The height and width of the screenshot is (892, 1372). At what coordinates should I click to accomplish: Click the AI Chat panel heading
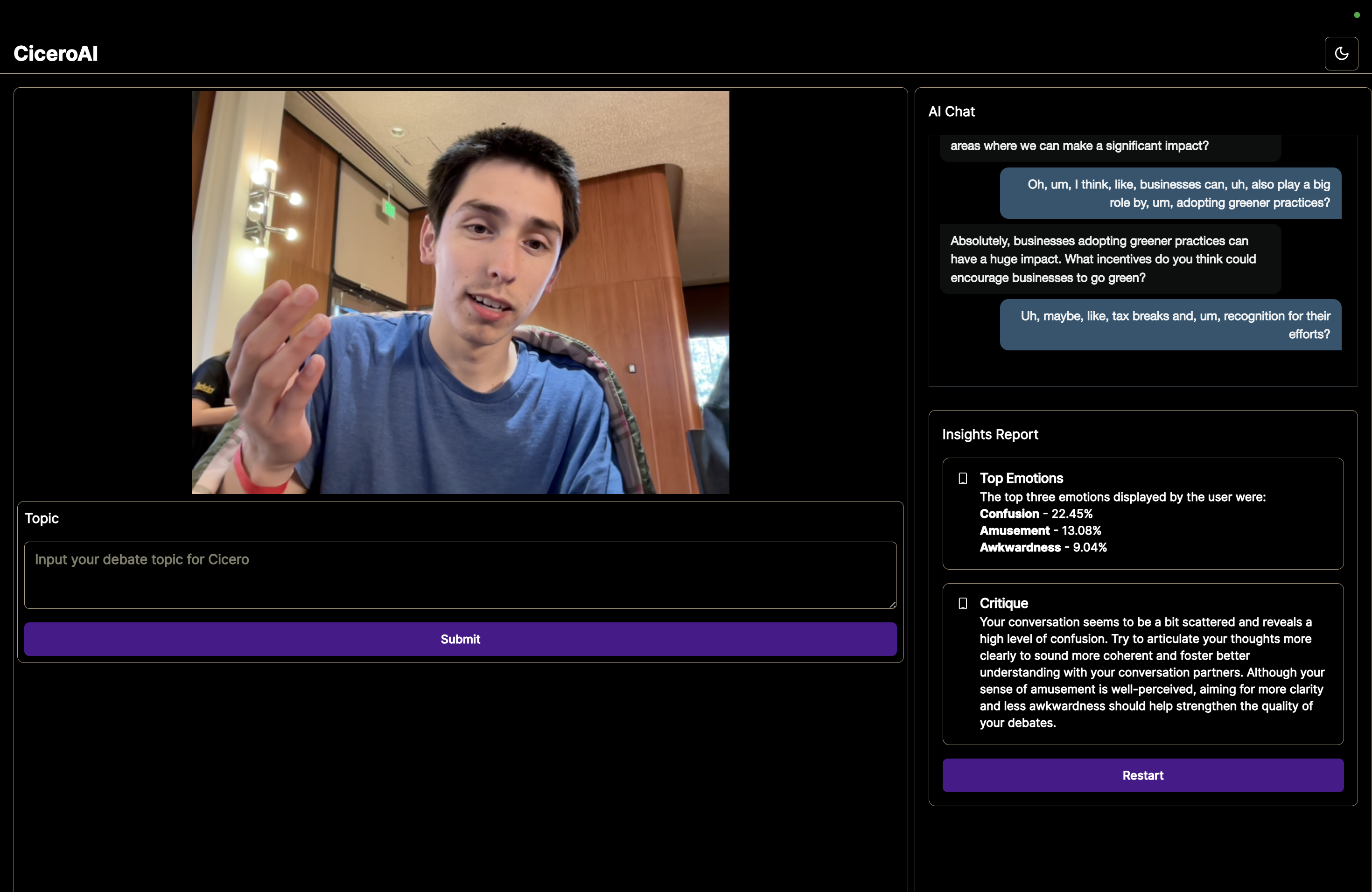[x=951, y=112]
